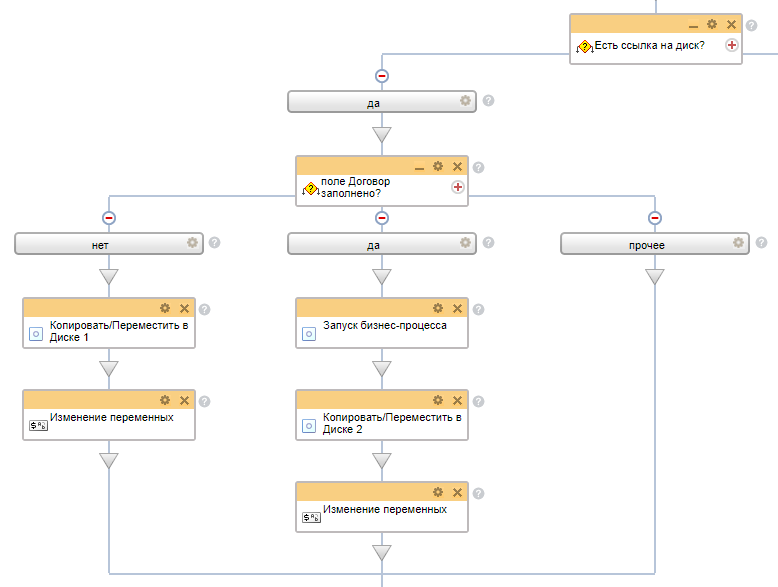This screenshot has width=778, height=587.
Task: Select the 'прочее' branch header
Action: coord(647,243)
